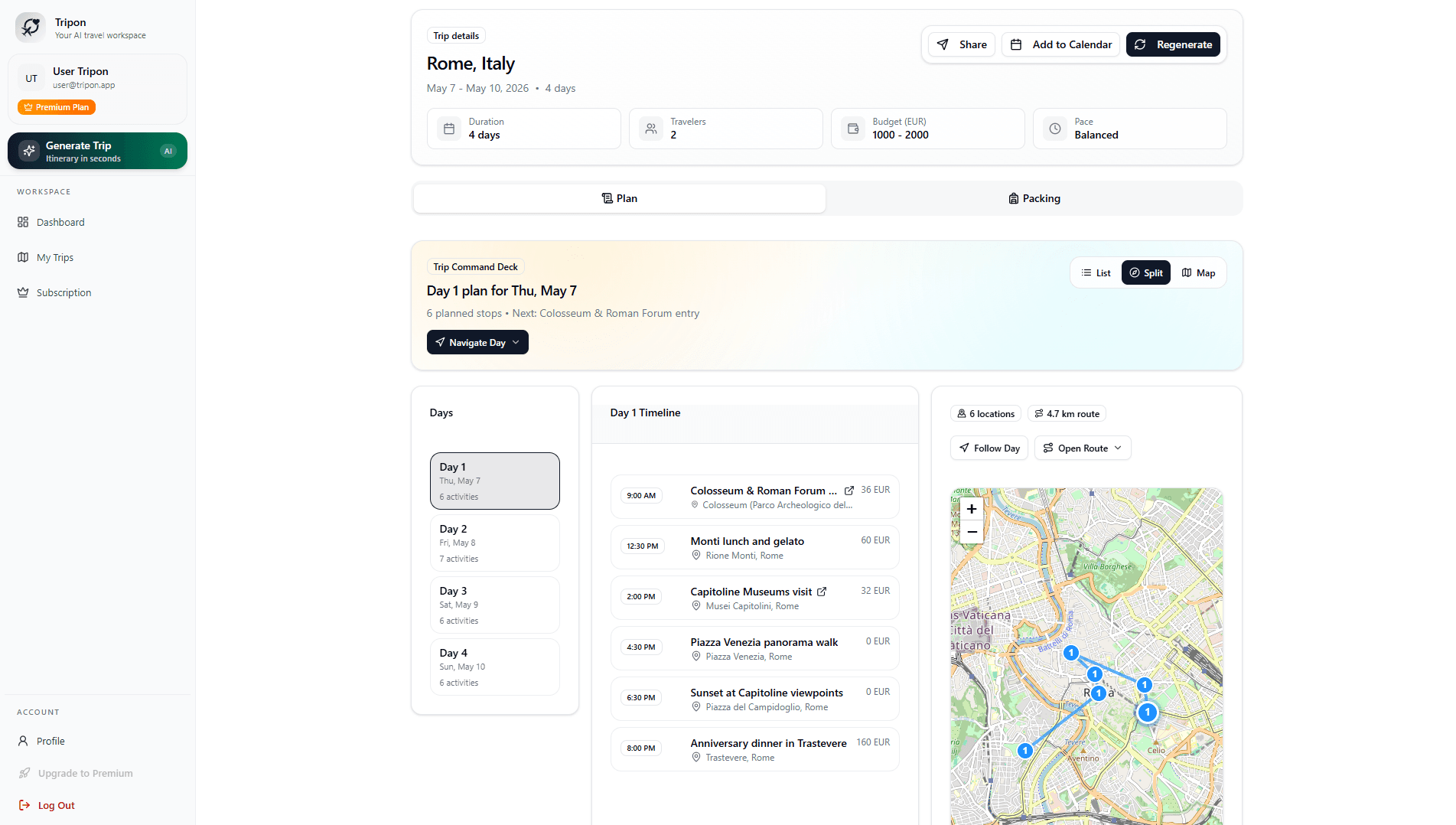Click the Add to Calendar icon
The height and width of the screenshot is (825, 1456).
click(1016, 44)
